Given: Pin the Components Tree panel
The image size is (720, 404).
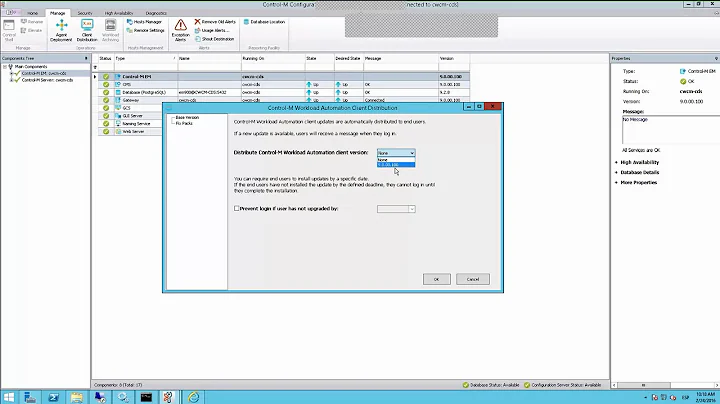Looking at the screenshot, I should pos(86,58).
